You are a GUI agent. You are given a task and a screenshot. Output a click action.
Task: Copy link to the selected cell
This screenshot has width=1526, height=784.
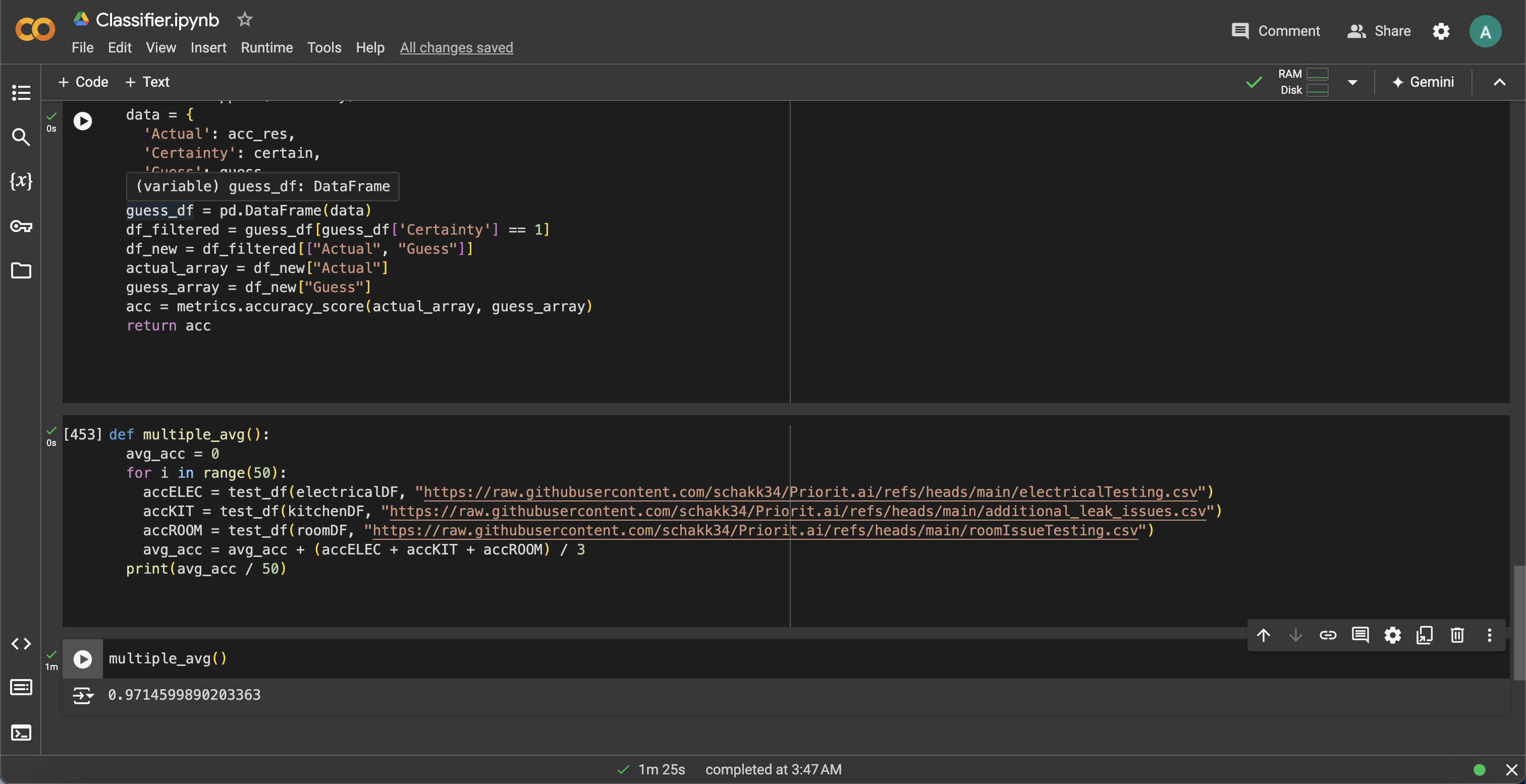(1328, 635)
